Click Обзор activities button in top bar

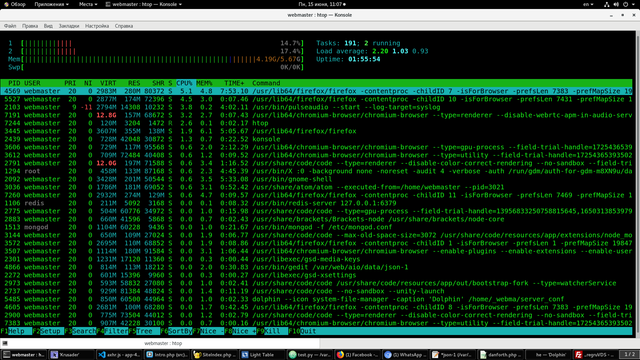tap(15, 4)
